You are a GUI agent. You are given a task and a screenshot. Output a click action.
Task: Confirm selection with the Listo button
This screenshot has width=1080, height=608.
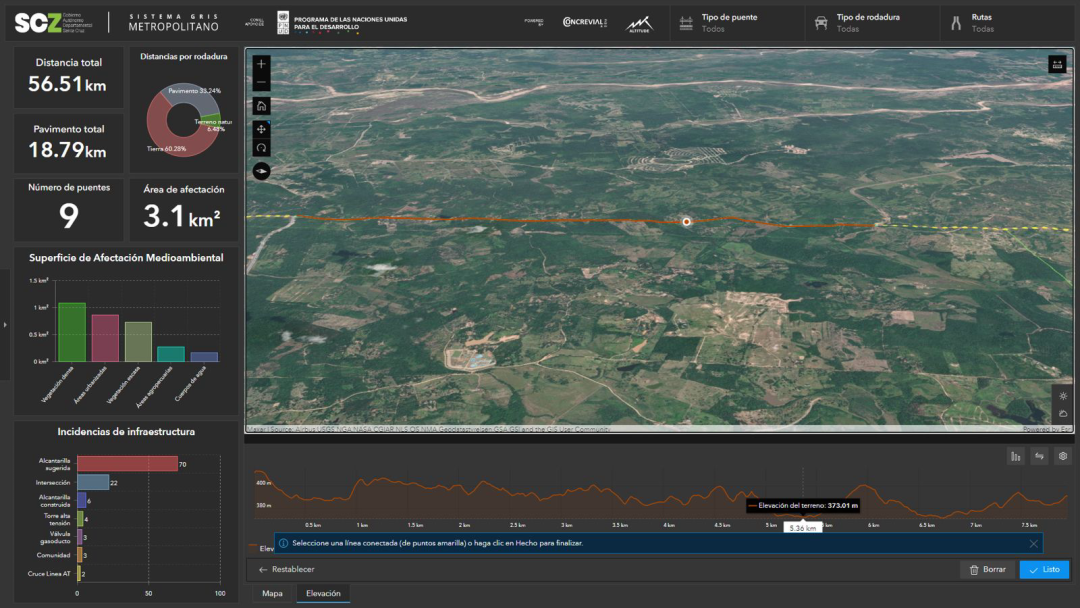tap(1045, 569)
